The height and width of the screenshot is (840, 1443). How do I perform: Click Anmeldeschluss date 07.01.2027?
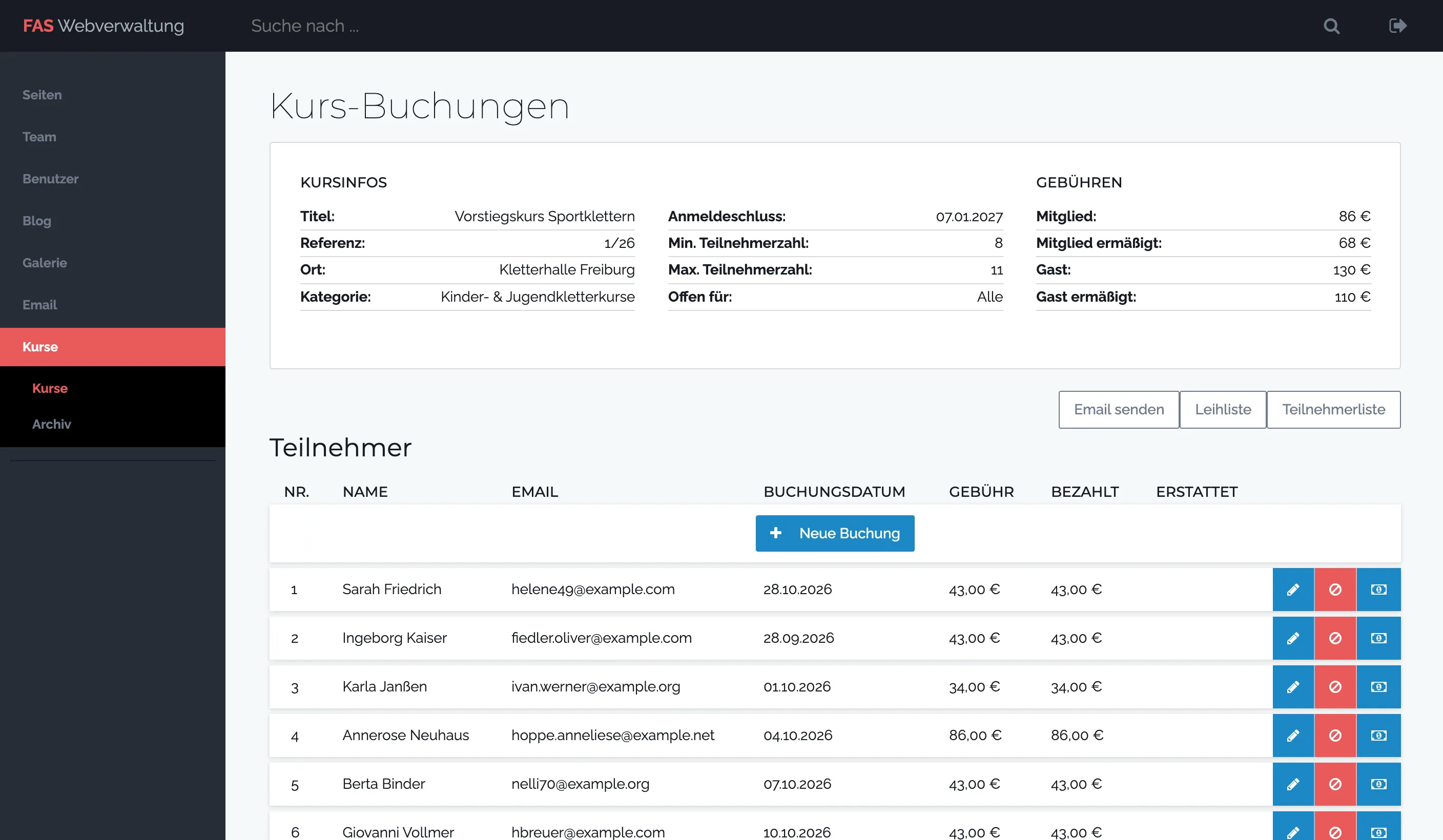point(970,217)
